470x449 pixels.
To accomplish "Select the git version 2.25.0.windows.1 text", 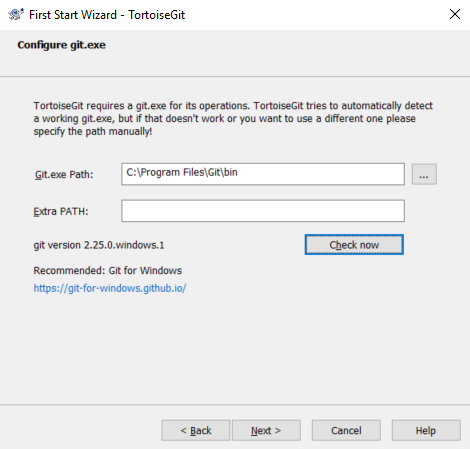I will pos(99,245).
